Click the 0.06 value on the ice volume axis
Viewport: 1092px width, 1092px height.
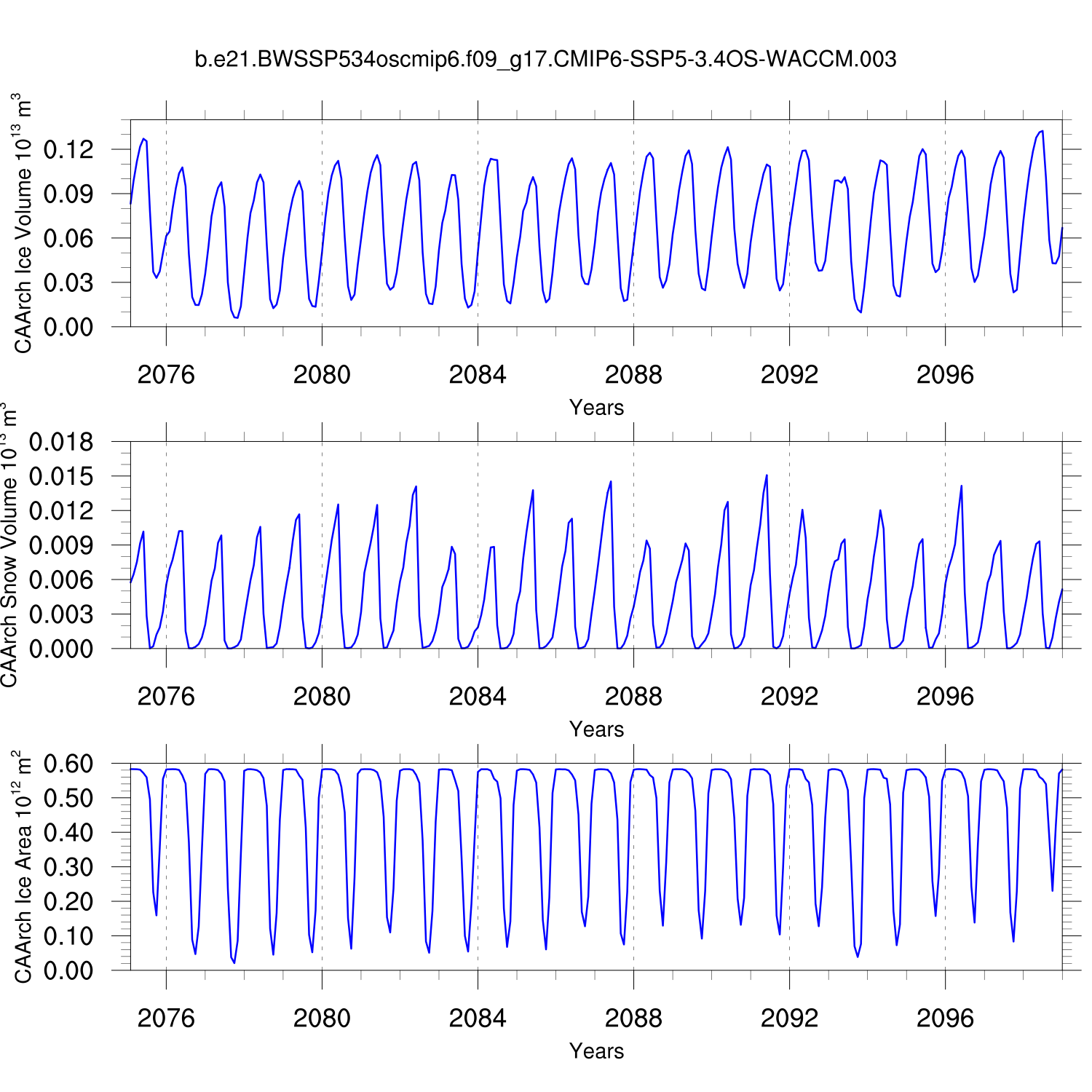(x=68, y=239)
